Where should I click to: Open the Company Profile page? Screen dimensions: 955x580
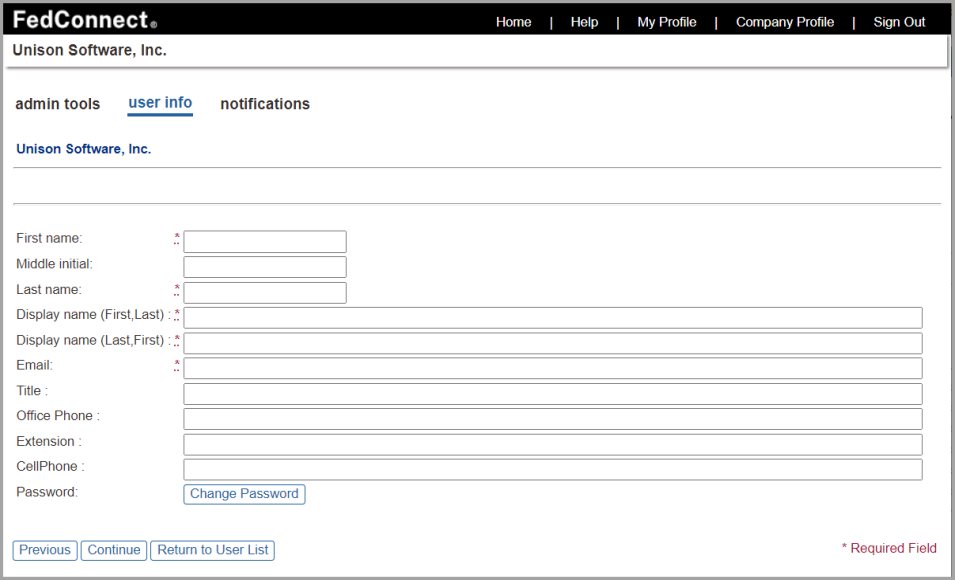click(x=784, y=21)
